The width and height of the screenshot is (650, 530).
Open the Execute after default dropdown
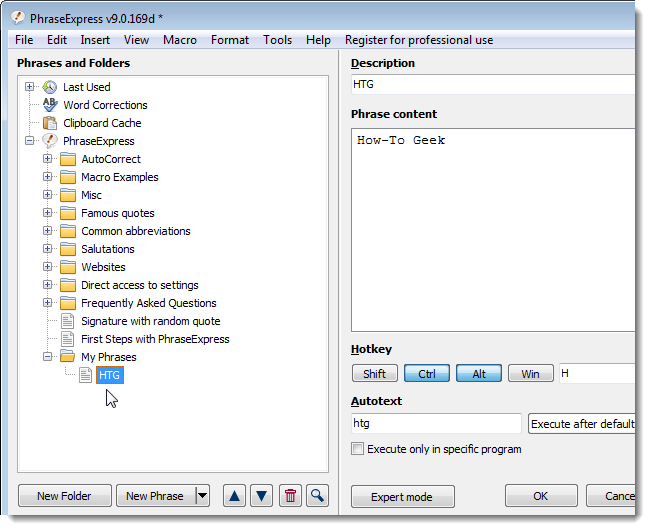[x=581, y=424]
